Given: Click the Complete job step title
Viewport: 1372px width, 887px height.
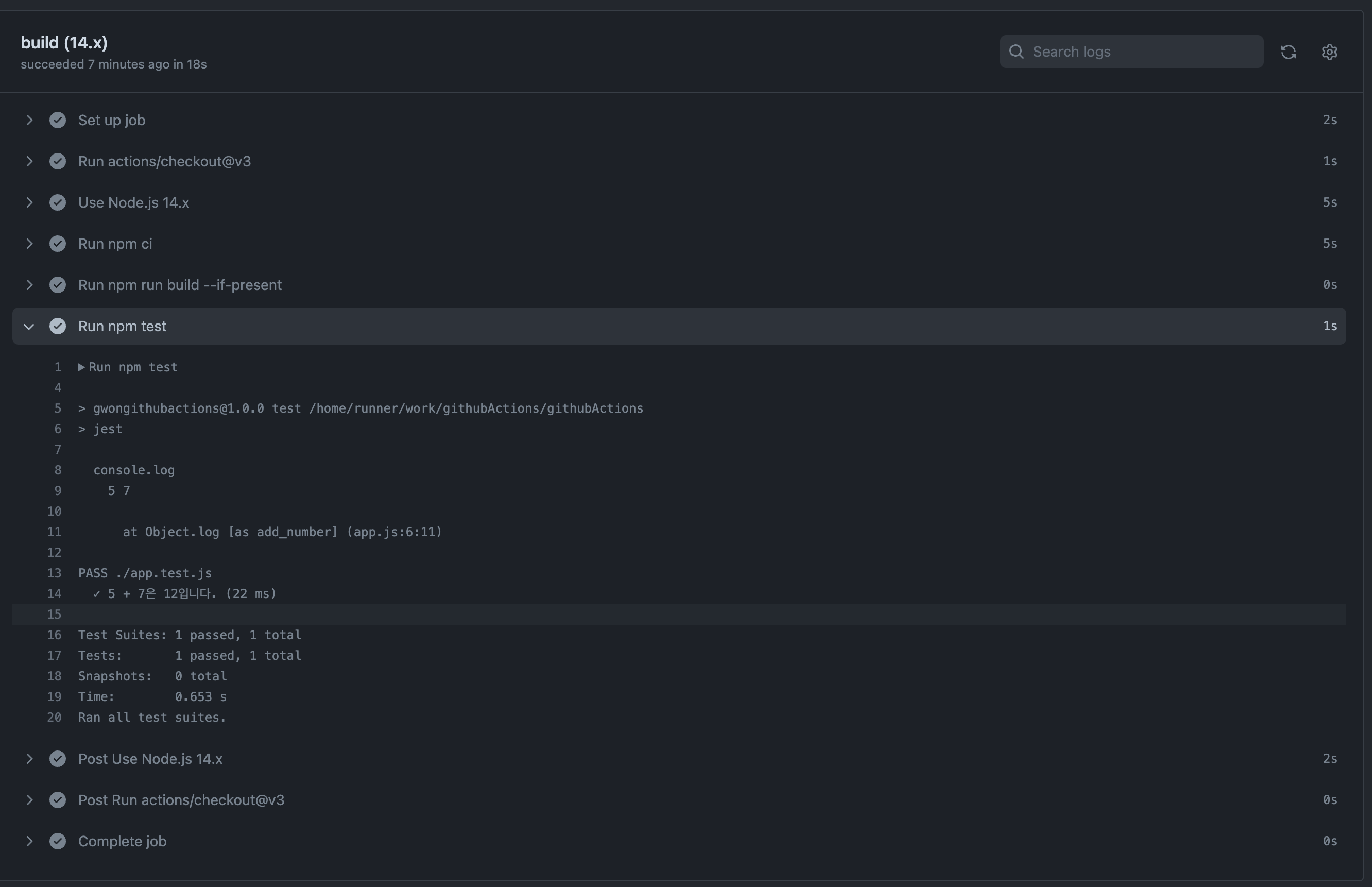Looking at the screenshot, I should [122, 842].
